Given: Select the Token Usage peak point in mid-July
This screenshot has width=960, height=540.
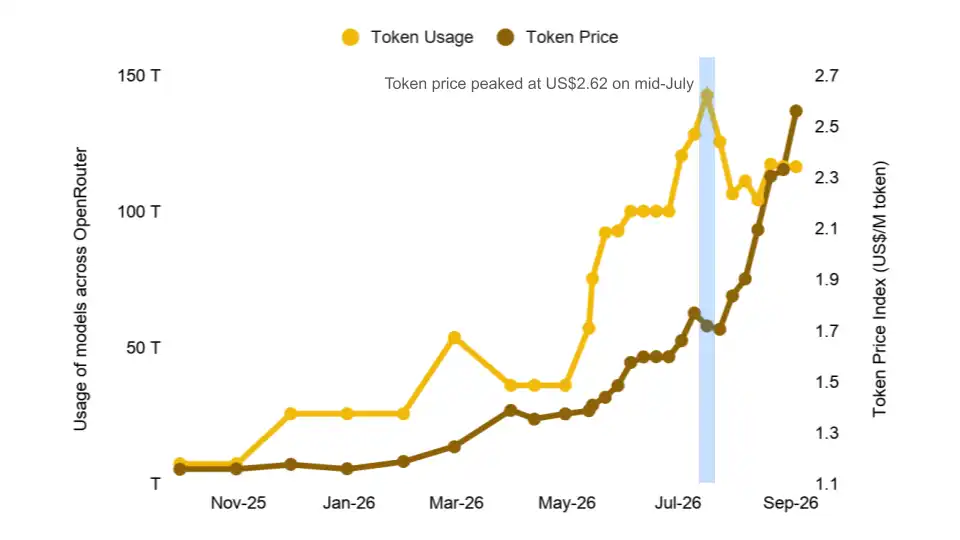Looking at the screenshot, I should 707,97.
